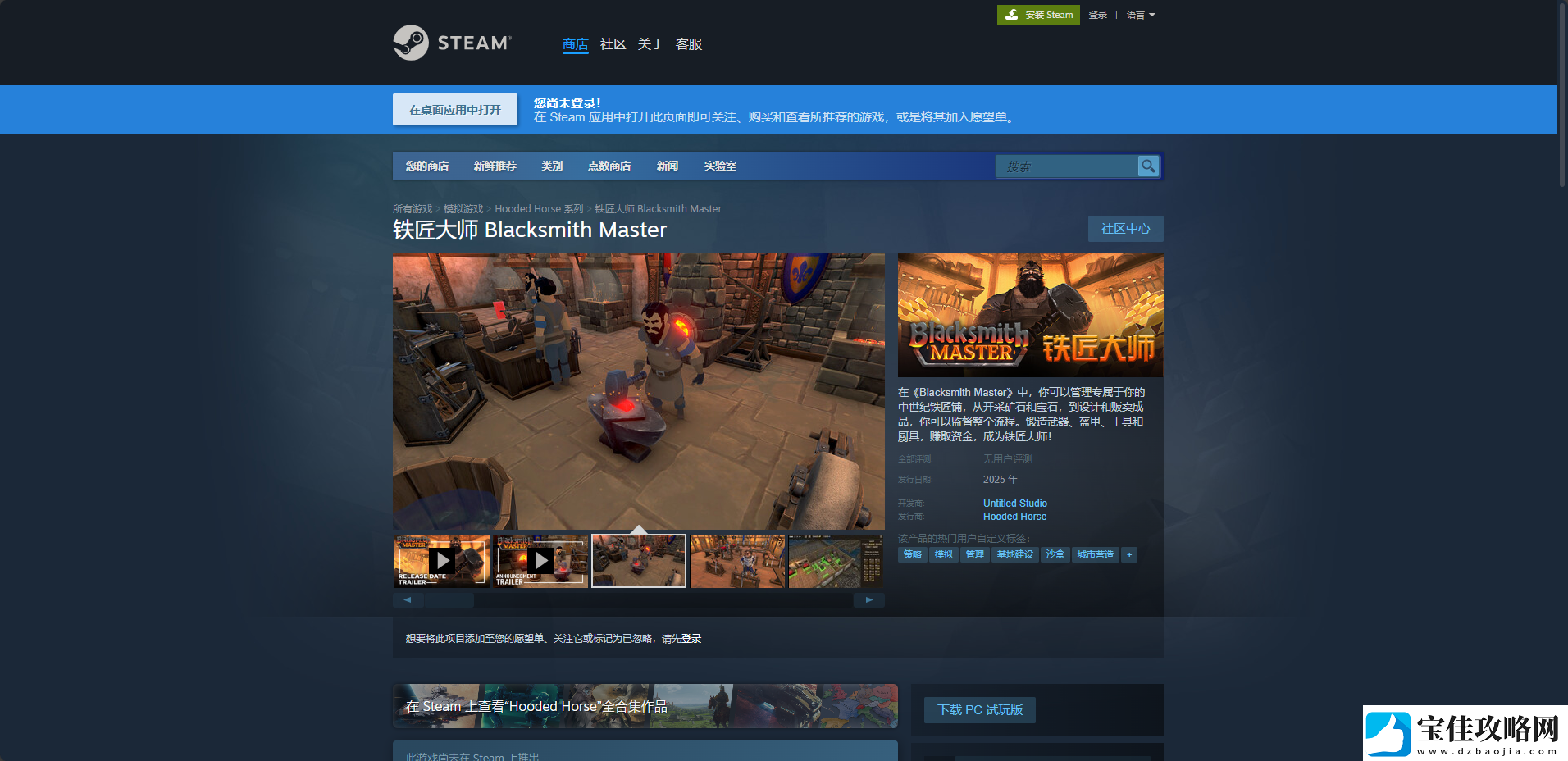Click Hooded Horse 系列 breadcrumb link
This screenshot has height=761, width=1568.
coord(539,209)
